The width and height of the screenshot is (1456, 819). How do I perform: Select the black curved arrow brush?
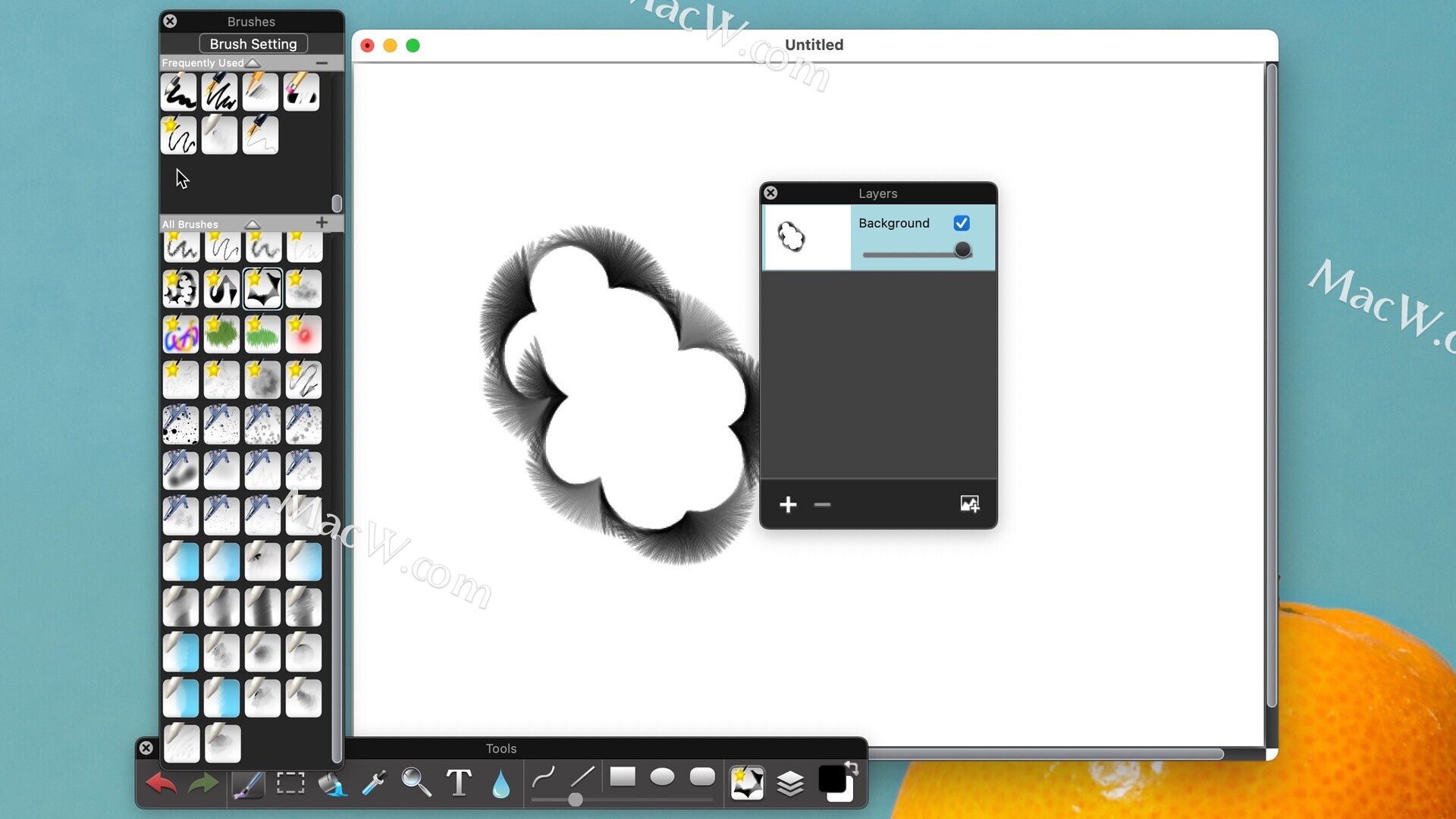pos(221,289)
